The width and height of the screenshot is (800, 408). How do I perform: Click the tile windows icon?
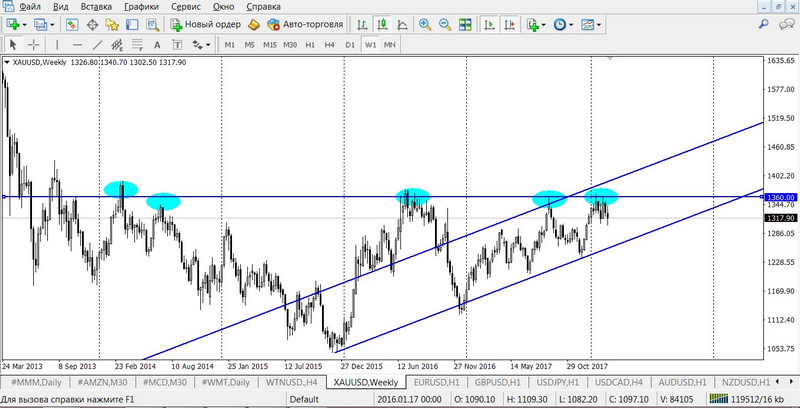click(463, 24)
